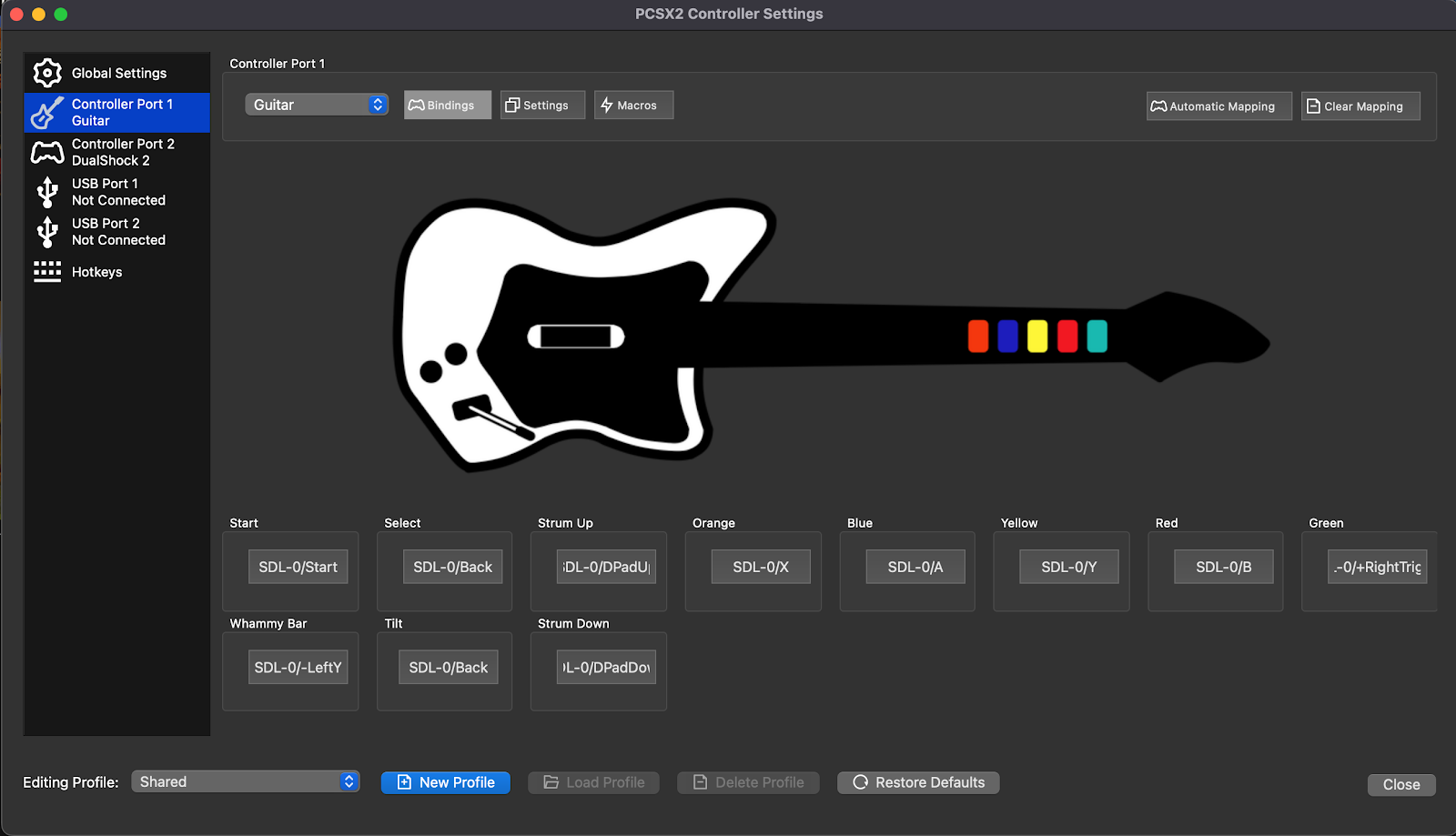1456x836 pixels.
Task: Click the folder icon in Load Profile
Action: coord(551,782)
